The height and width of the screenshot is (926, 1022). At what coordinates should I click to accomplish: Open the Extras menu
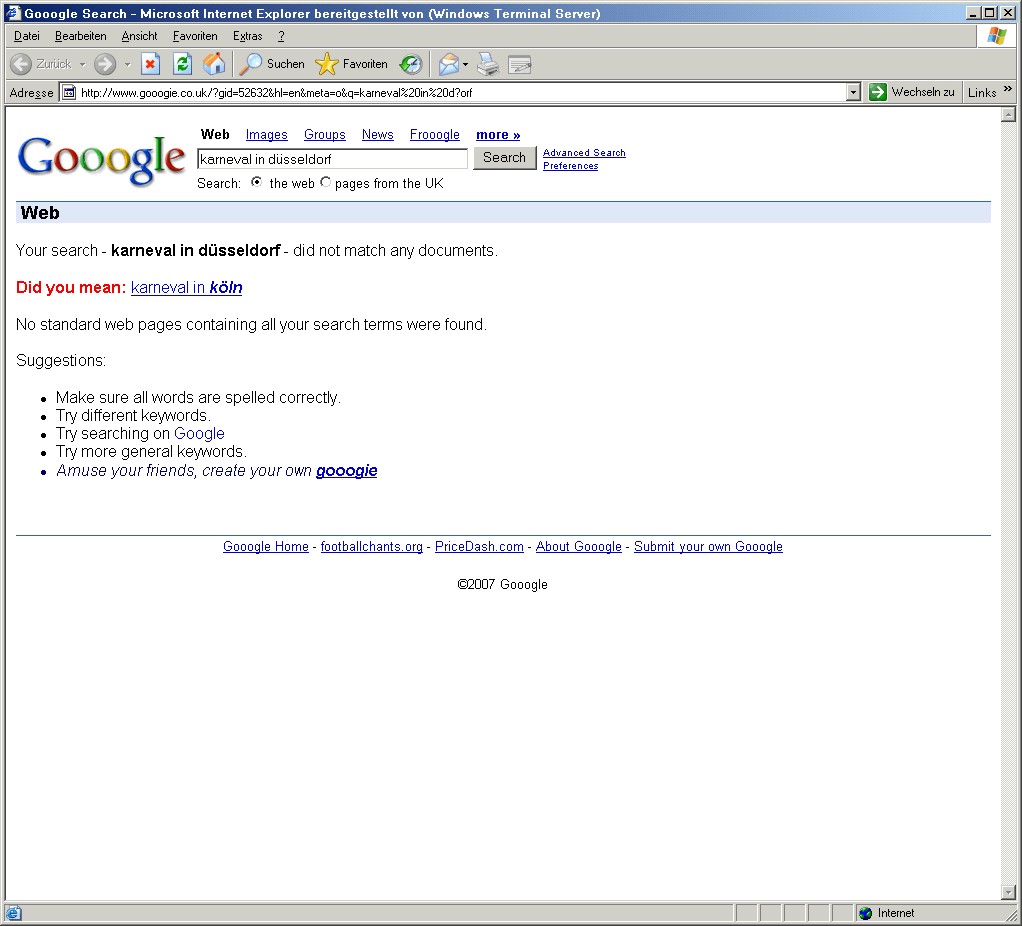tap(247, 36)
